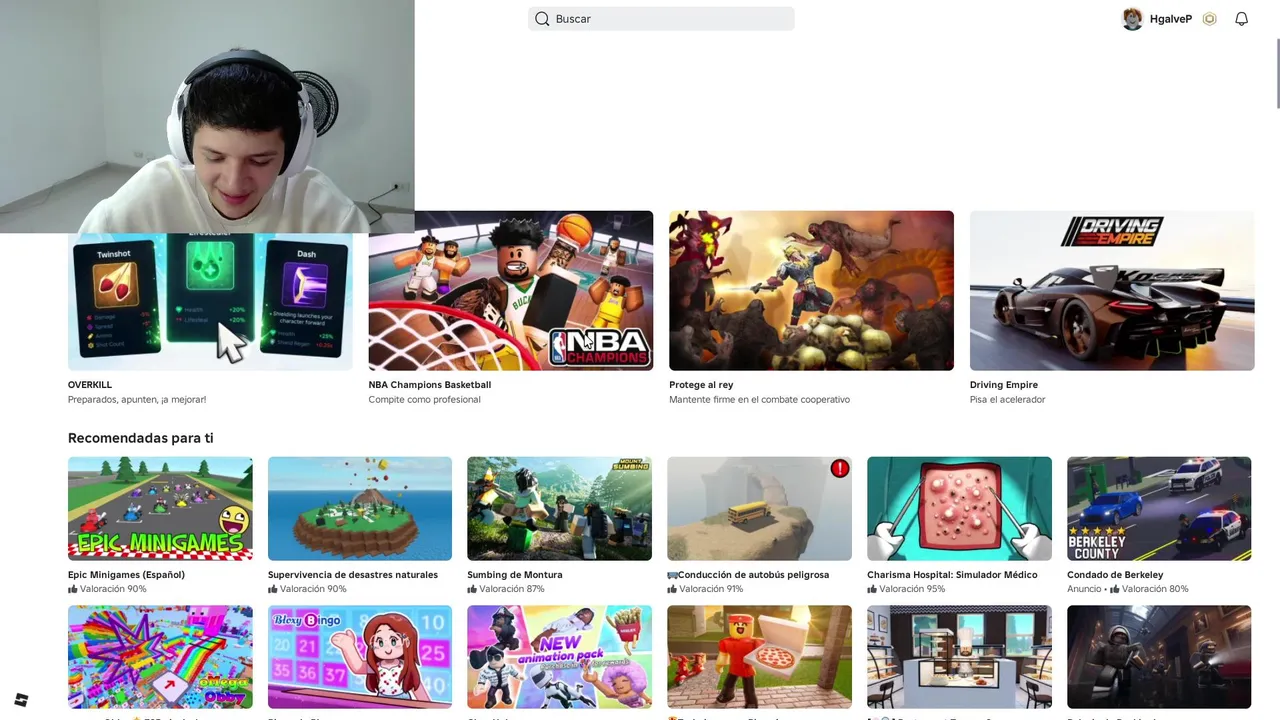Click 'Mantente firme en el combate cooperativo' text
1280x720 pixels.
(x=759, y=400)
